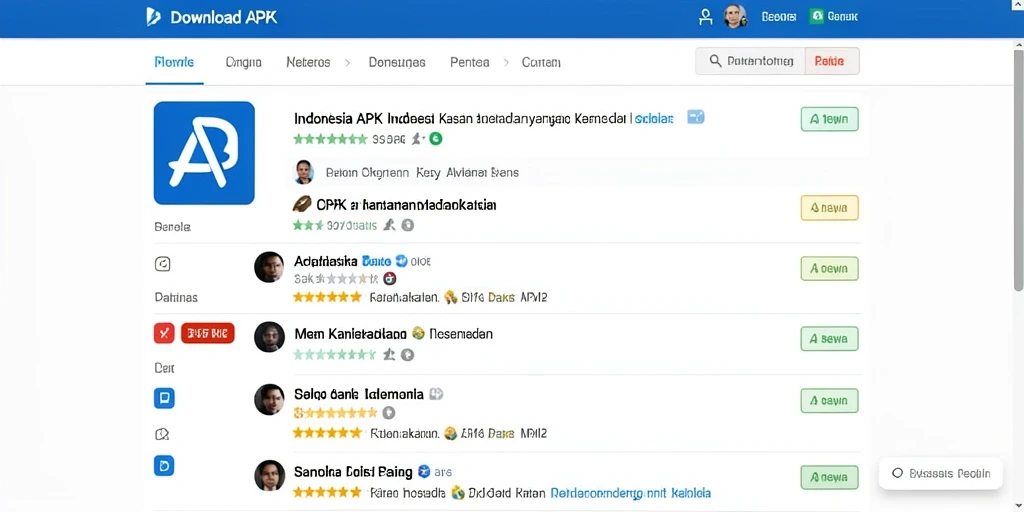The image size is (1024, 512).
Task: Click the button on Mem Kanistadlang row
Action: [x=829, y=339]
